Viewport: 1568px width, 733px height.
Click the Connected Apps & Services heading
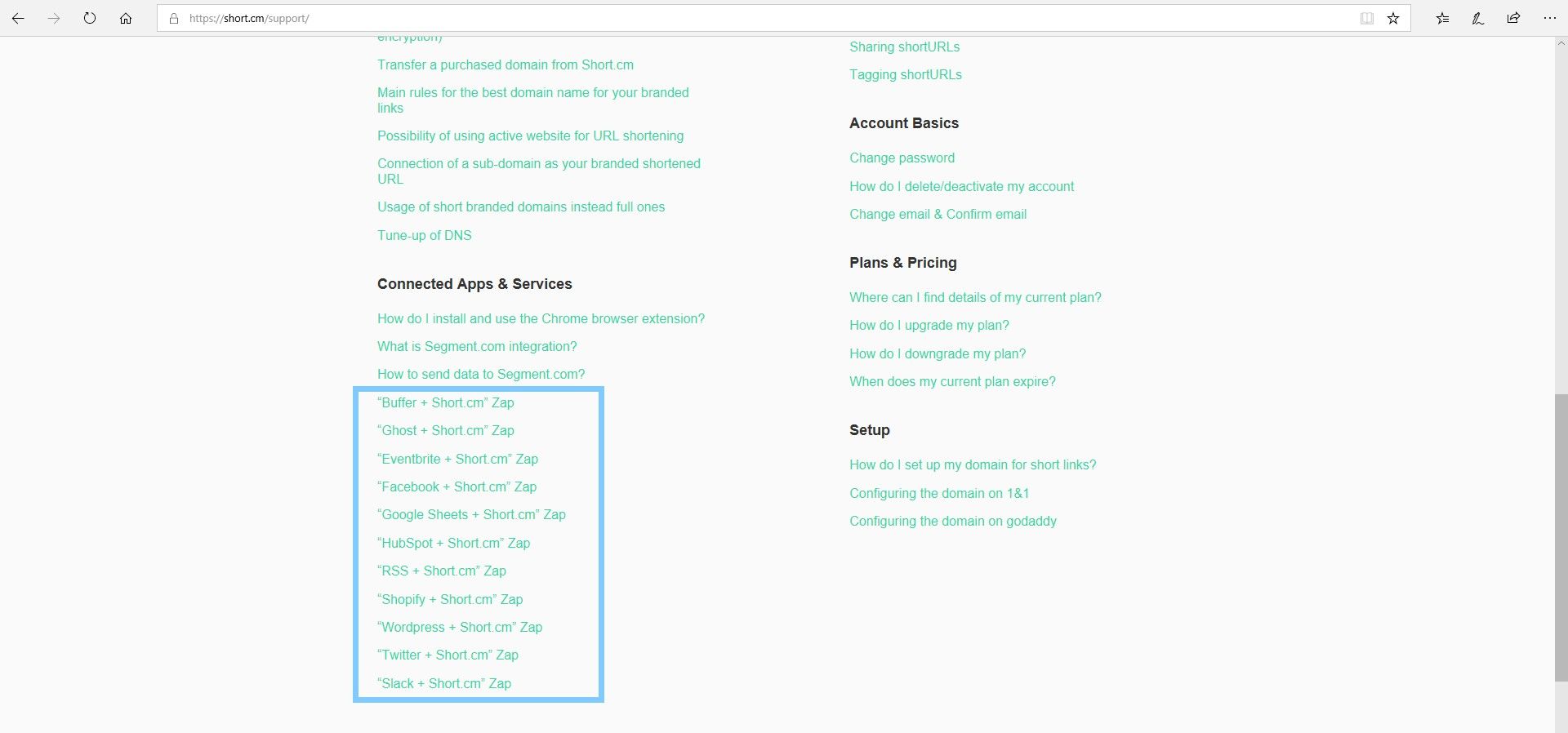point(474,284)
